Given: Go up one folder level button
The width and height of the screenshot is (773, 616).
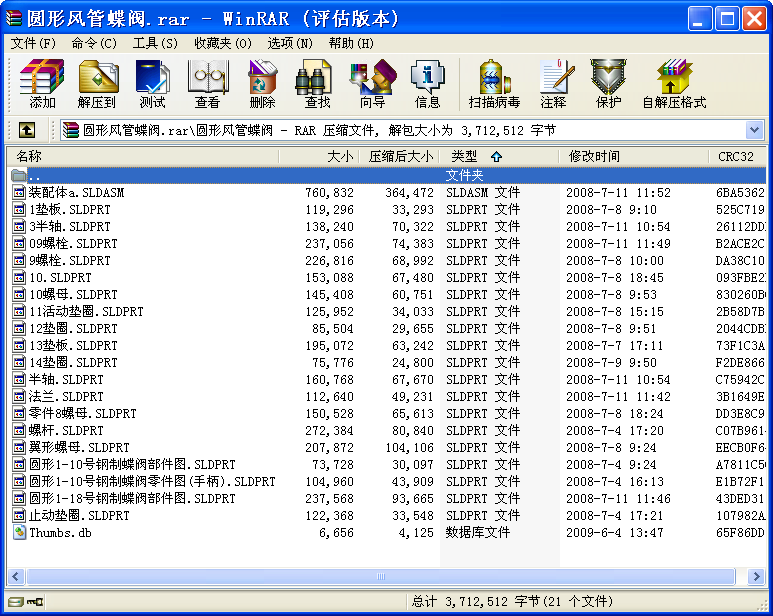Looking at the screenshot, I should [27, 131].
